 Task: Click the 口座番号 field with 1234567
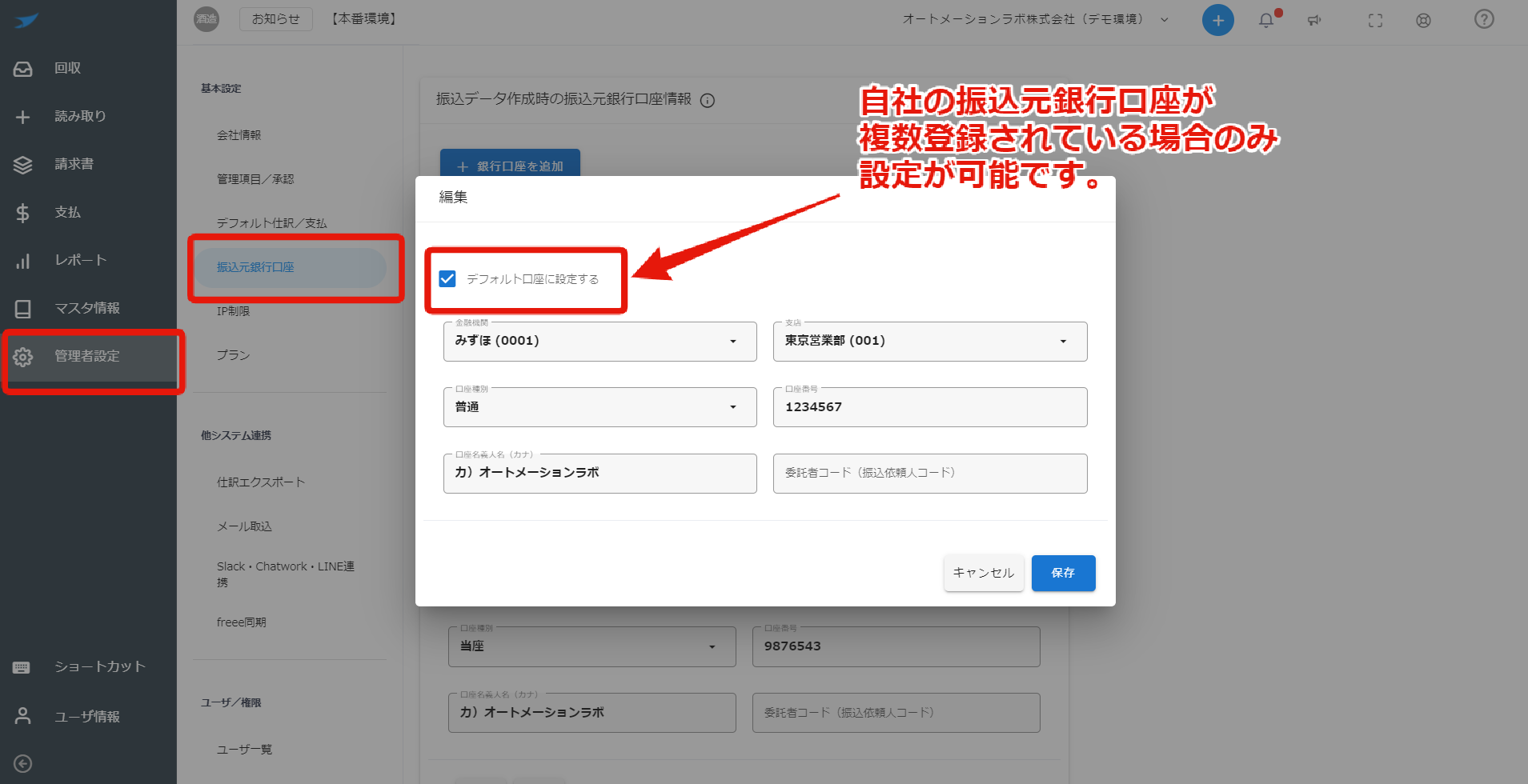(x=930, y=407)
